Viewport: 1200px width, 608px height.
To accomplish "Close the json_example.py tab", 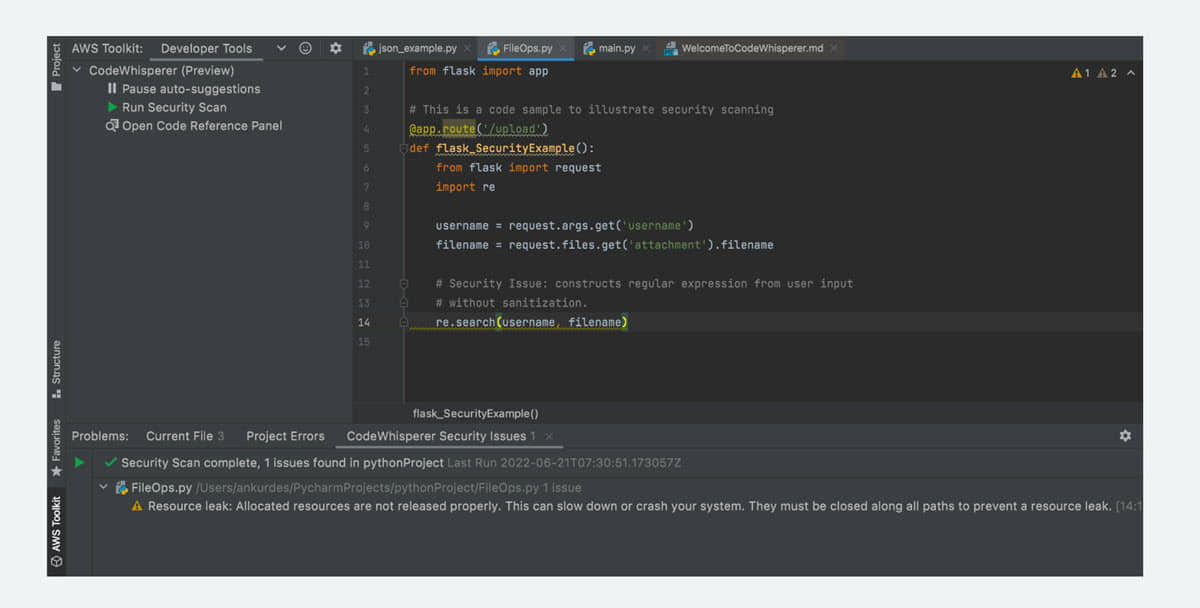I will (467, 48).
